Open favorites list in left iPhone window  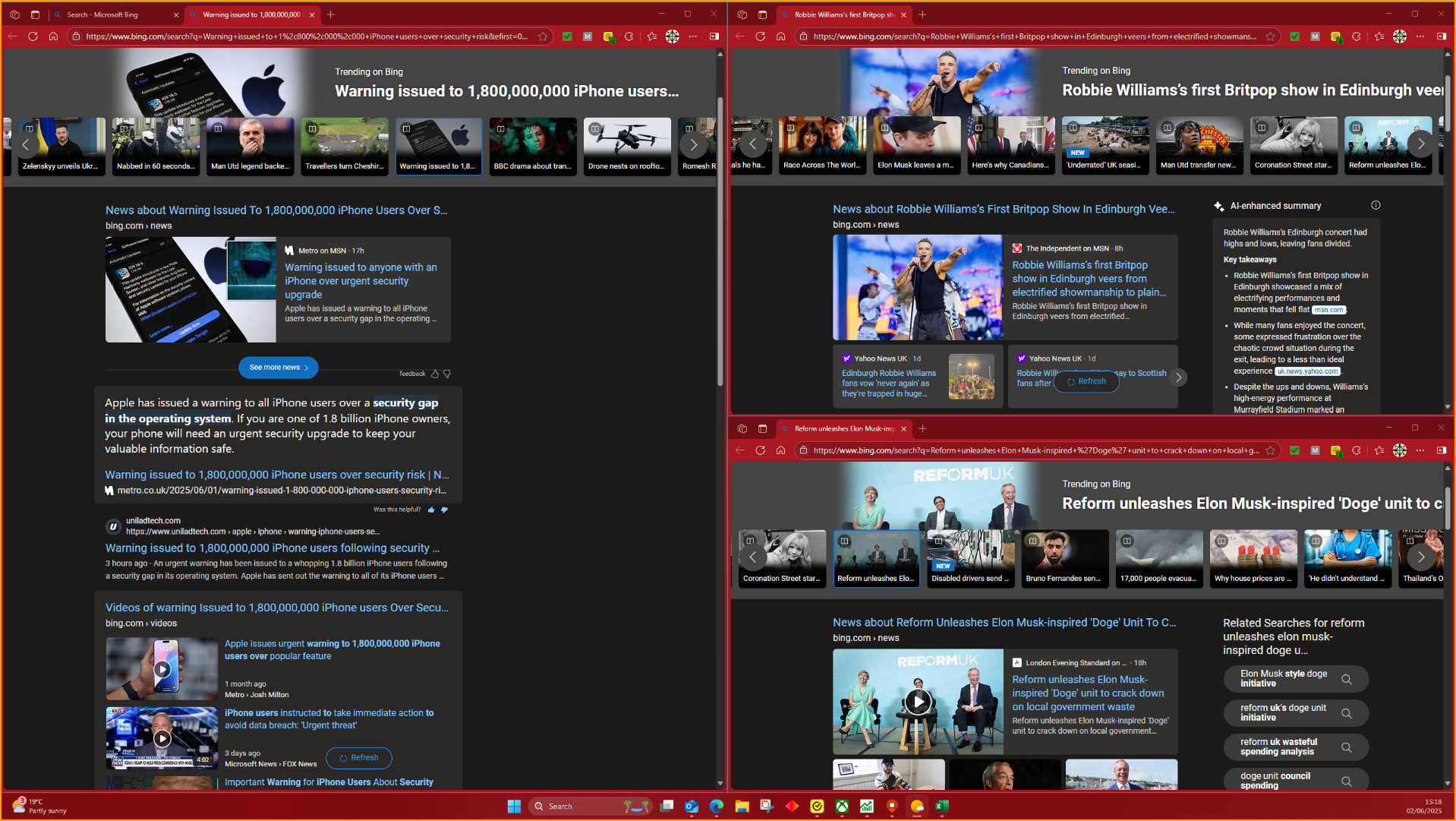point(651,36)
